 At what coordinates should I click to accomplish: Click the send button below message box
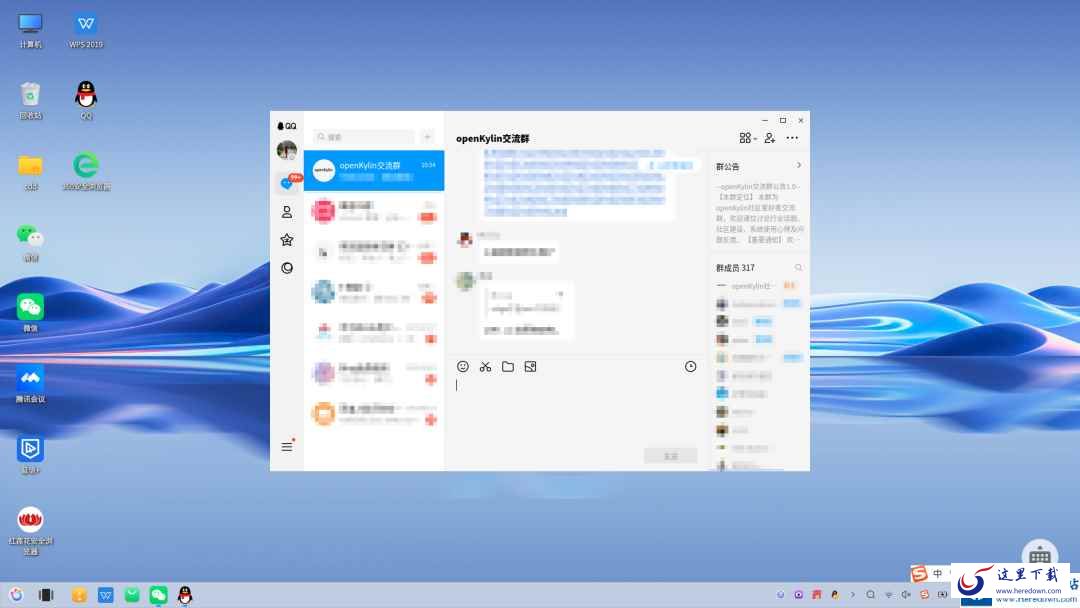pos(670,456)
